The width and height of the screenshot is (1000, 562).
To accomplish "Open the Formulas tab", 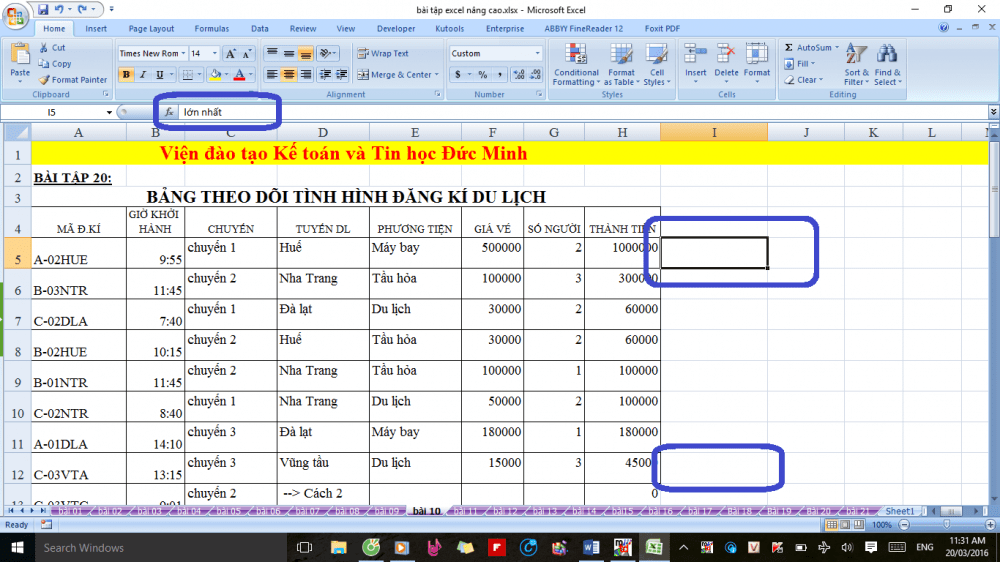I will 212,29.
